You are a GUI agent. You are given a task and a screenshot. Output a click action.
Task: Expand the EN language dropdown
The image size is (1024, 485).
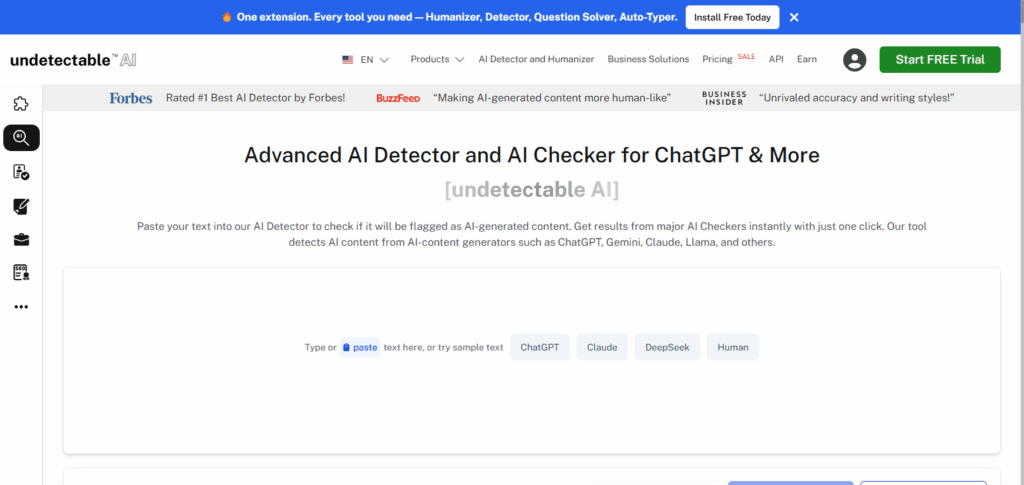click(374, 59)
